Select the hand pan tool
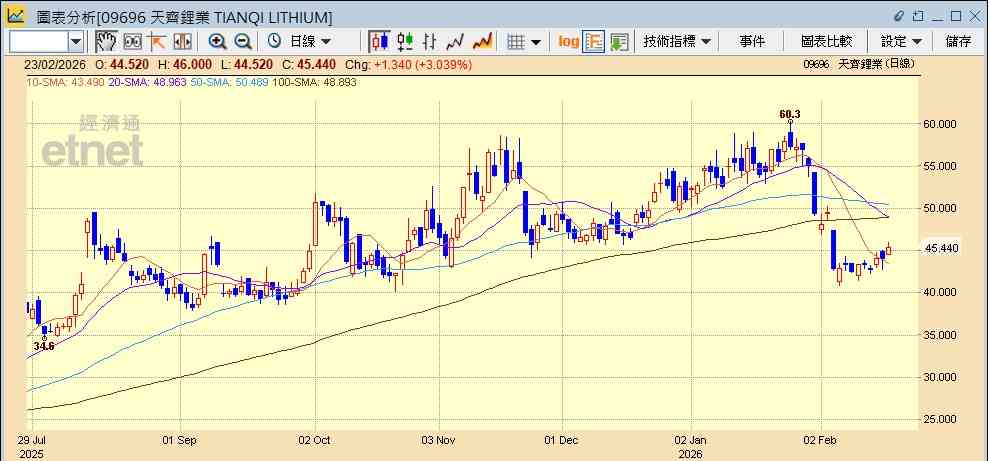Image resolution: width=990 pixels, height=461 pixels. [105, 42]
